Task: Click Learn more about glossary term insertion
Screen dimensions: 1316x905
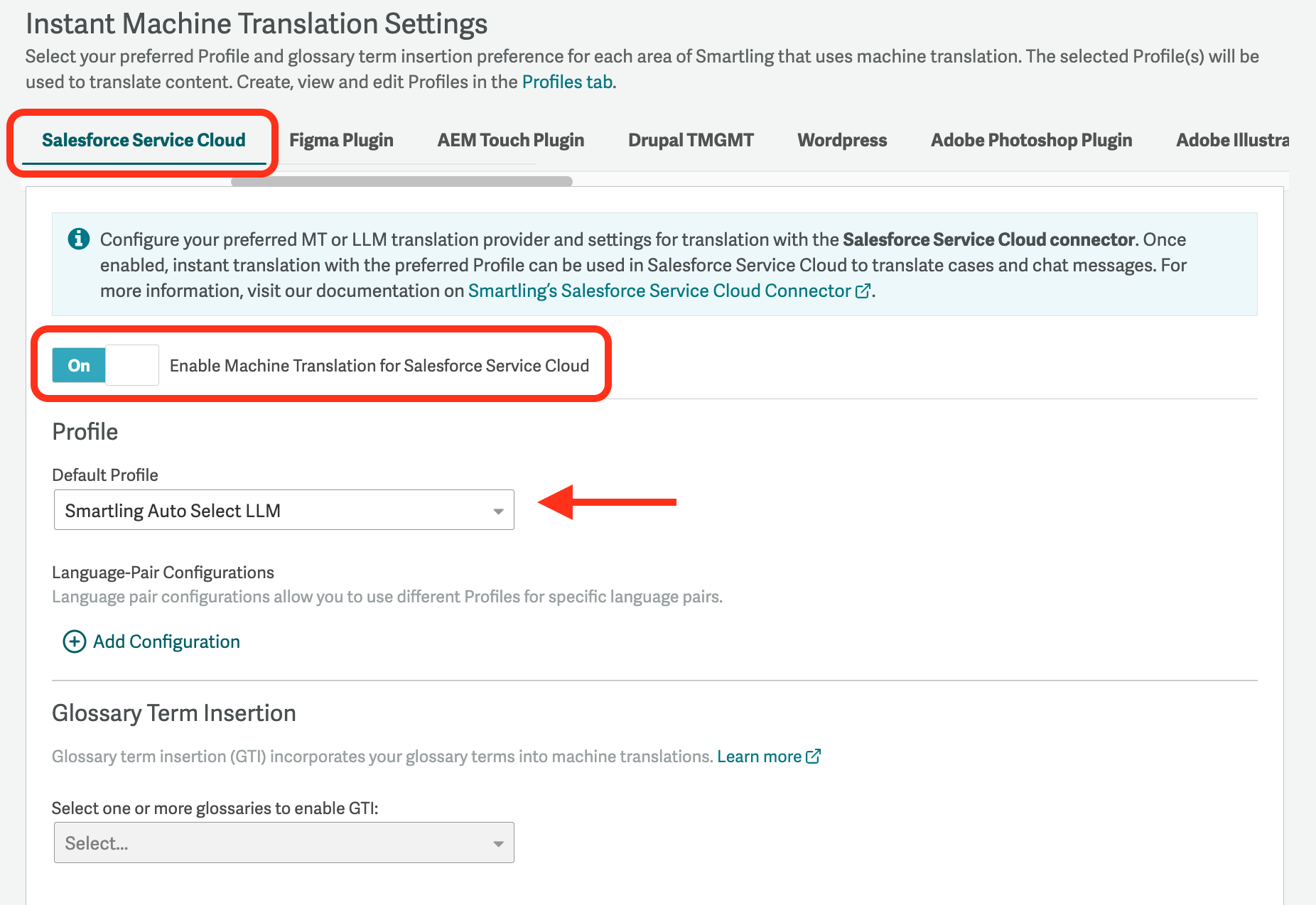Action: coord(759,757)
